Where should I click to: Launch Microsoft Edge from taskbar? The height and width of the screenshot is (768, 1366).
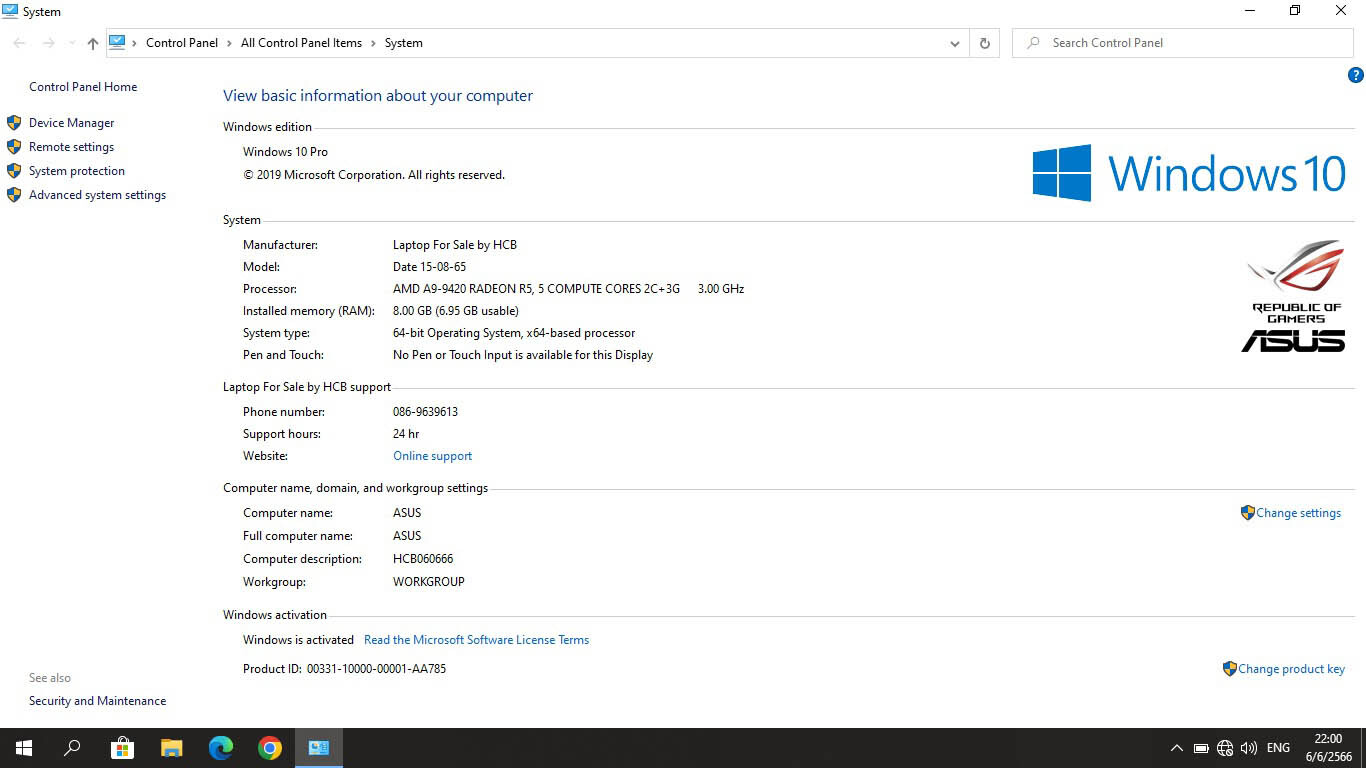coord(221,748)
